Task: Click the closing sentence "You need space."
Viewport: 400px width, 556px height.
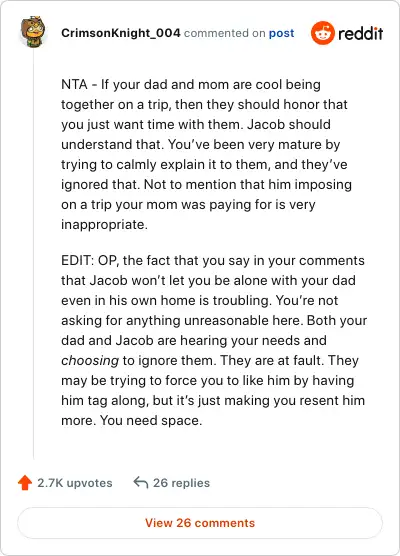Action: coord(151,421)
